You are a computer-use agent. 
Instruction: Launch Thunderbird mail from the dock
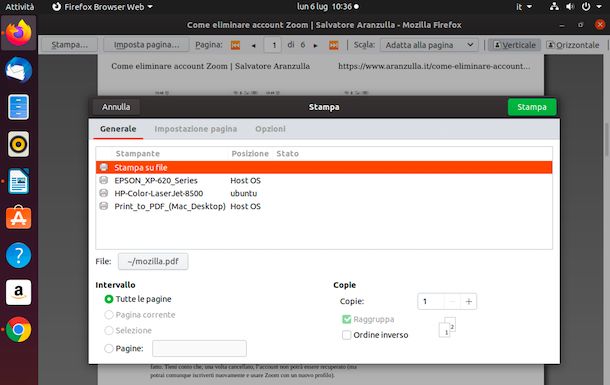(x=18, y=70)
